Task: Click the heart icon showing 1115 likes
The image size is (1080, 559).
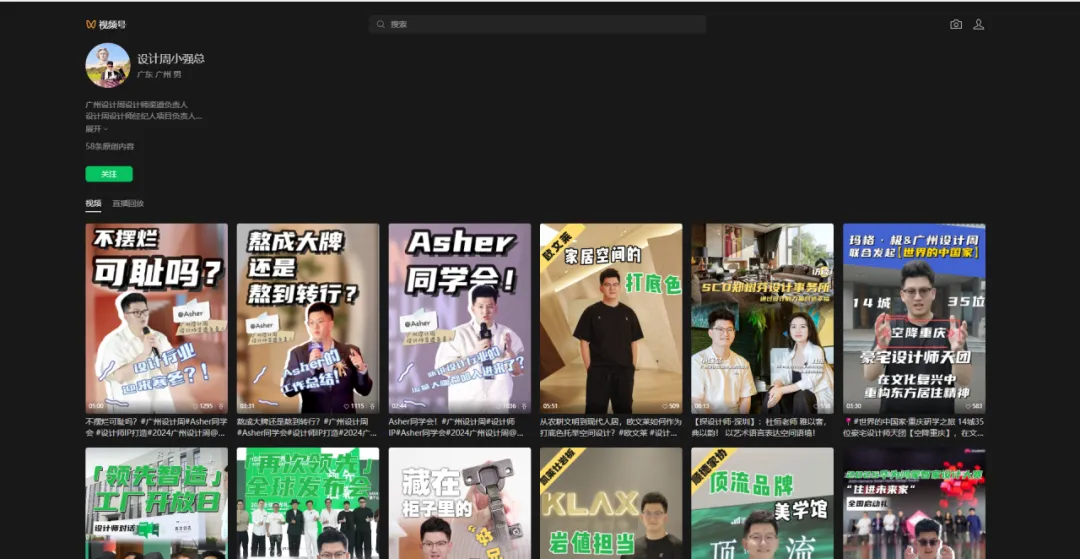Action: 346,406
